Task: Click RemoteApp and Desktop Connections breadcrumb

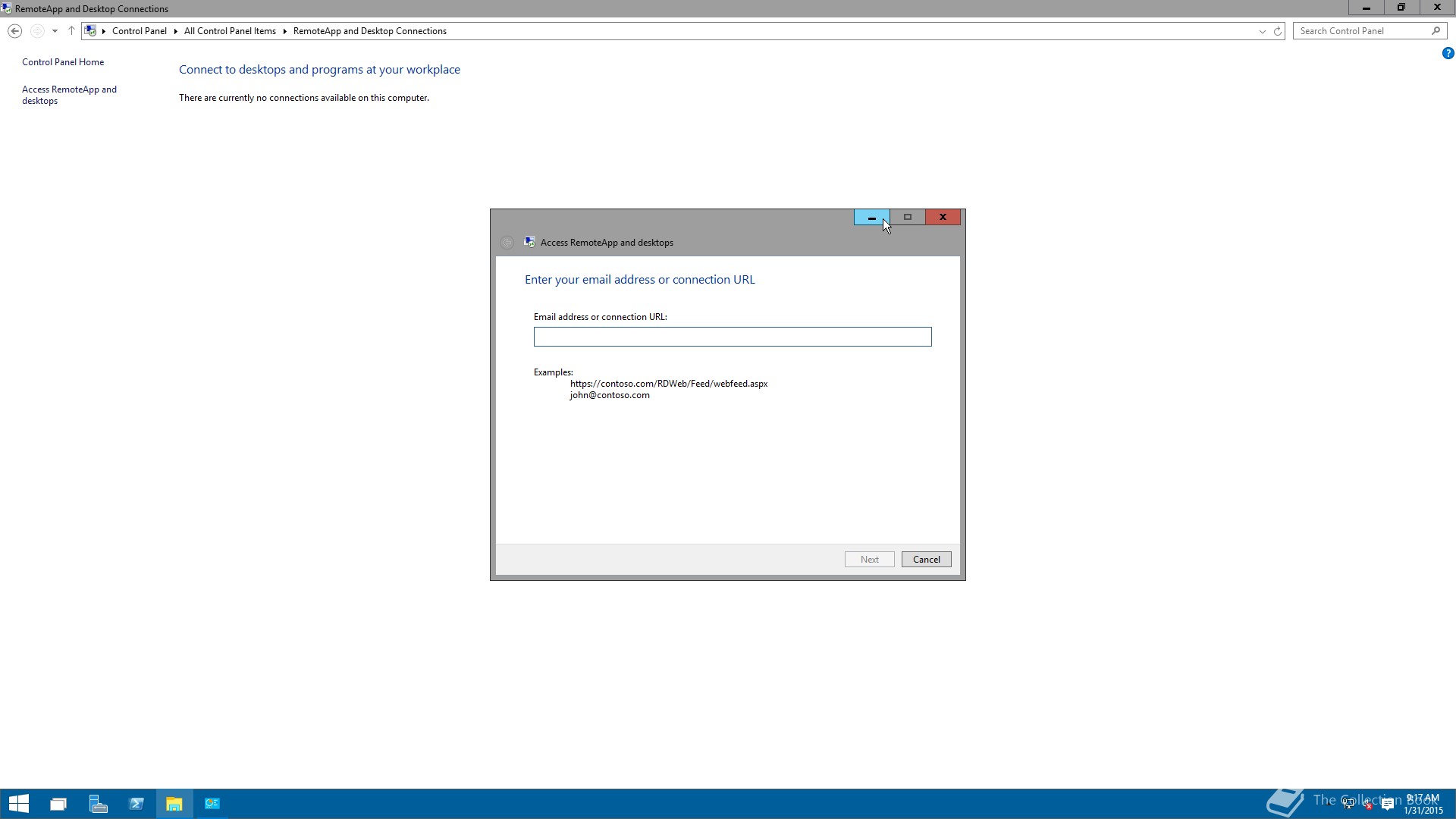Action: pos(370,31)
